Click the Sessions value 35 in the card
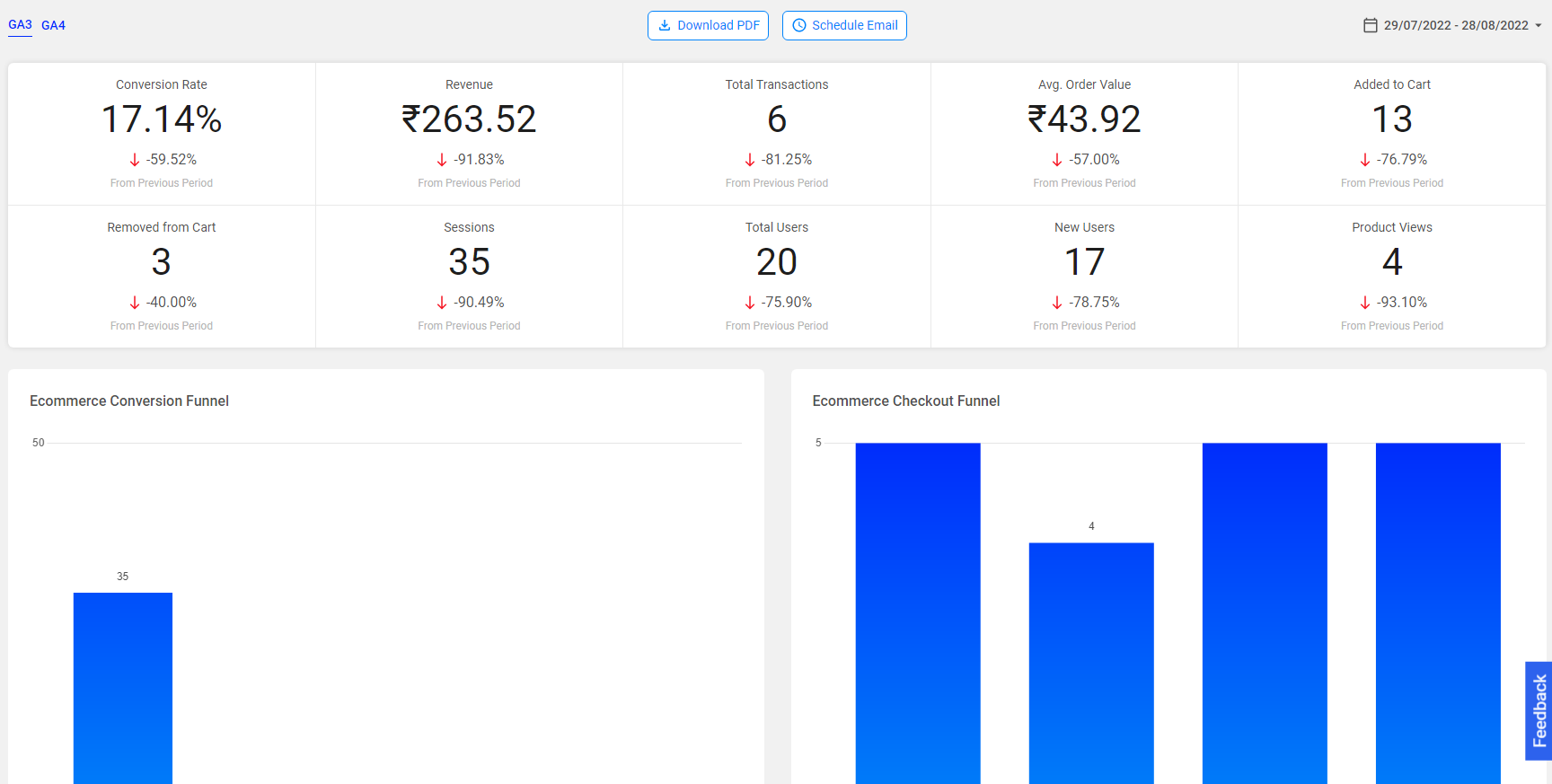Screen dimensions: 1552x784 [469, 262]
